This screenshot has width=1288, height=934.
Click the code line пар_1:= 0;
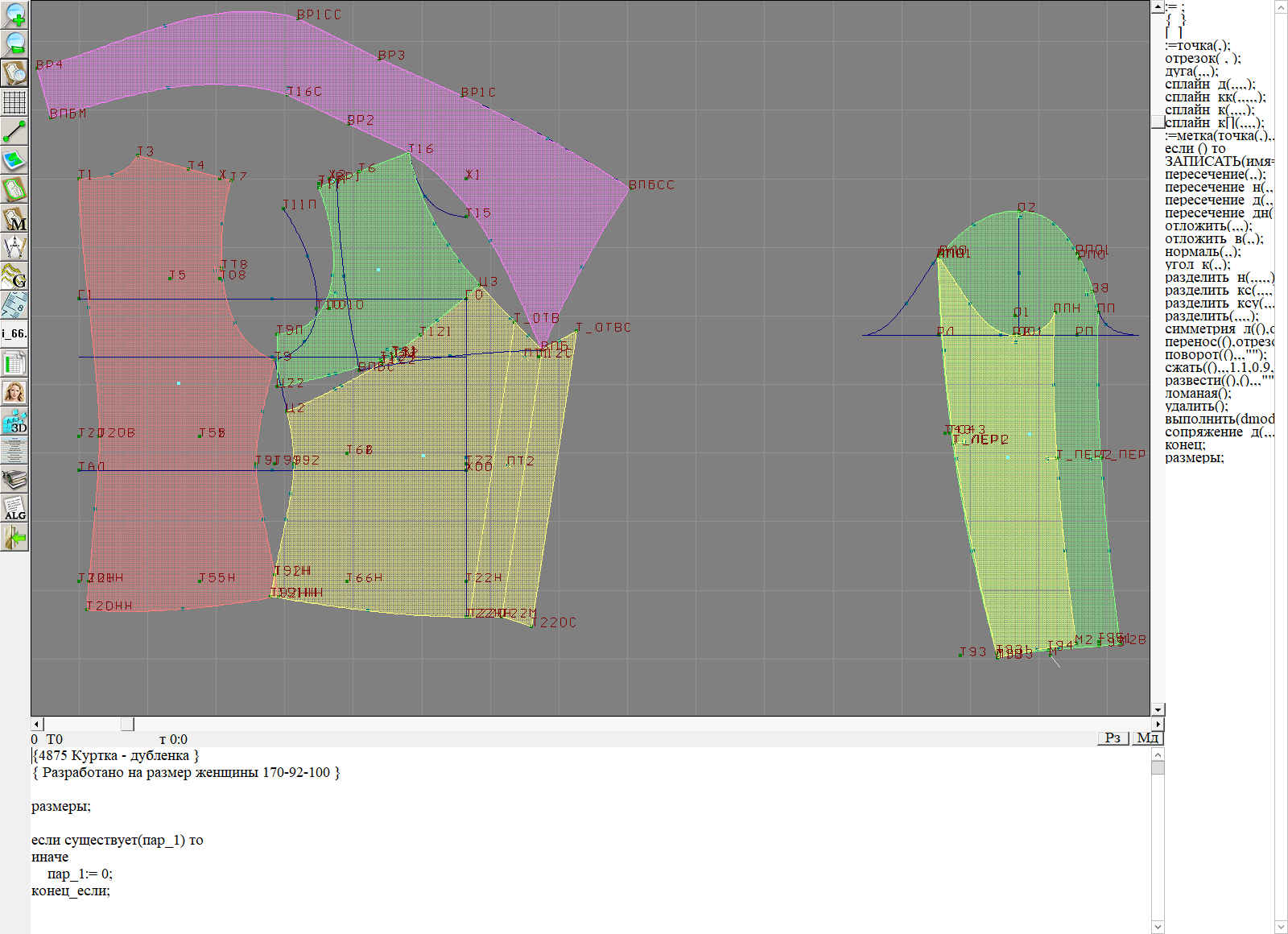[x=80, y=874]
